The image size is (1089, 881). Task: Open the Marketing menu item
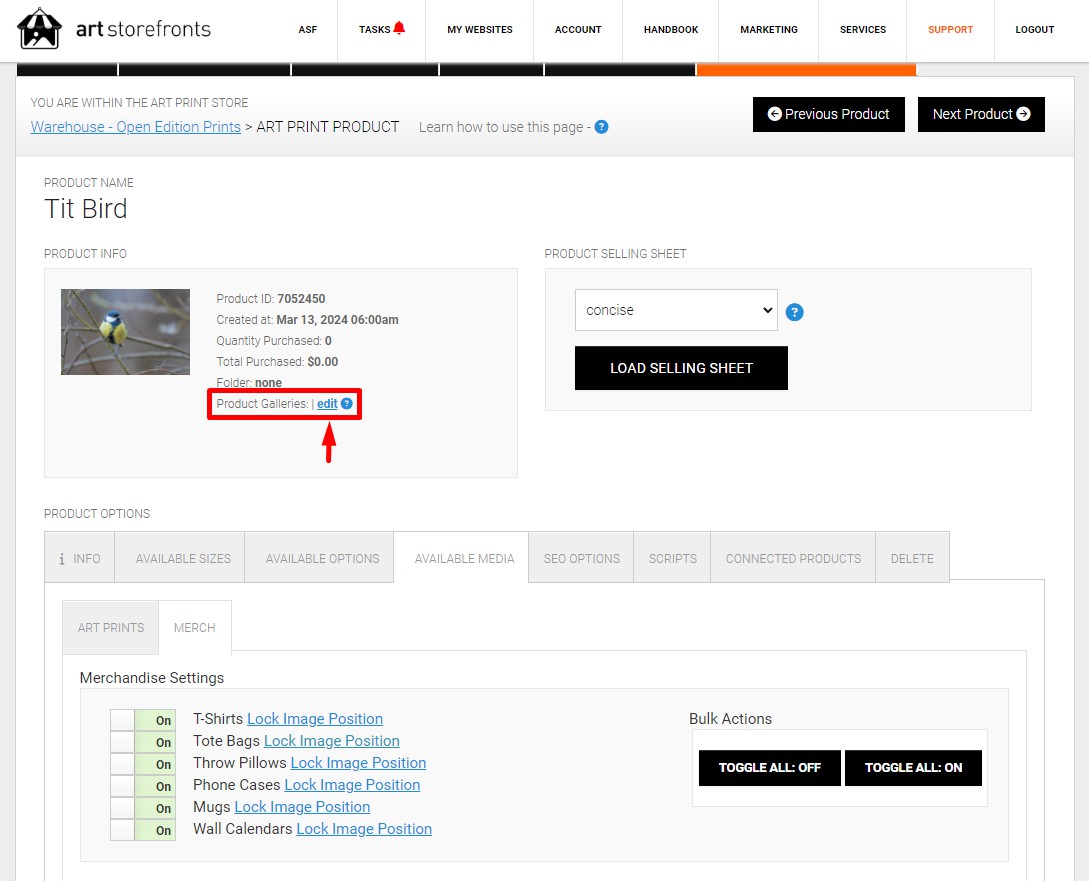pos(769,30)
